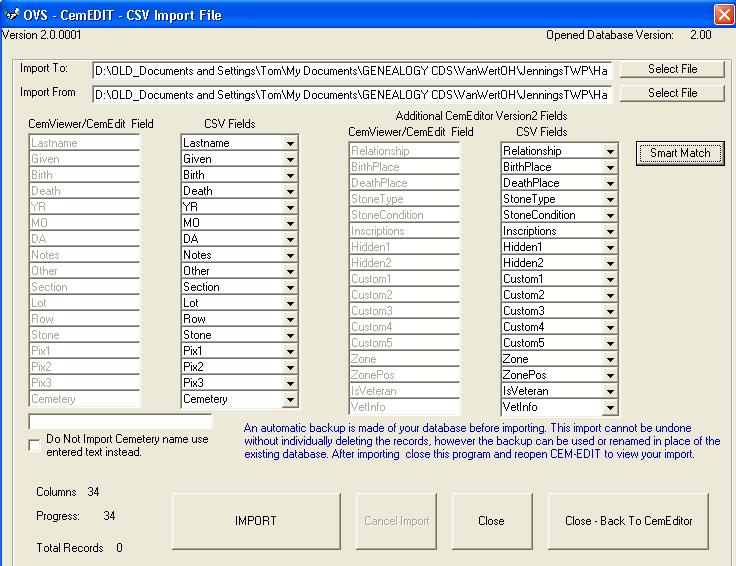Click the blue automatic backup notice text
This screenshot has height=566, width=736.
(x=482, y=441)
